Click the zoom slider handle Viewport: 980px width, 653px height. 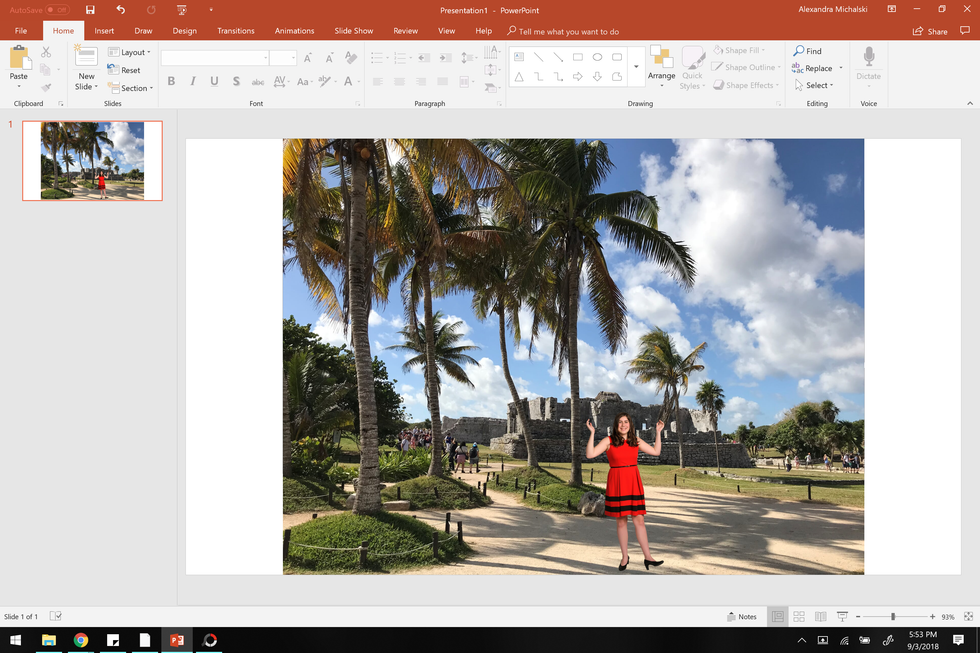coord(893,616)
